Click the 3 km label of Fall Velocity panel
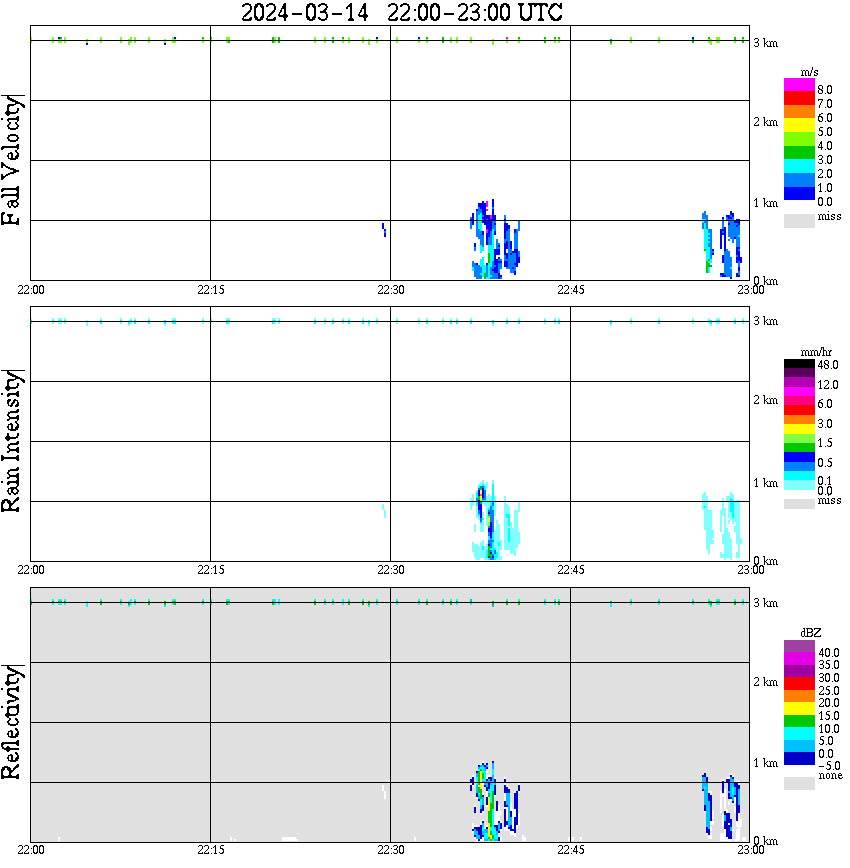 pos(765,43)
